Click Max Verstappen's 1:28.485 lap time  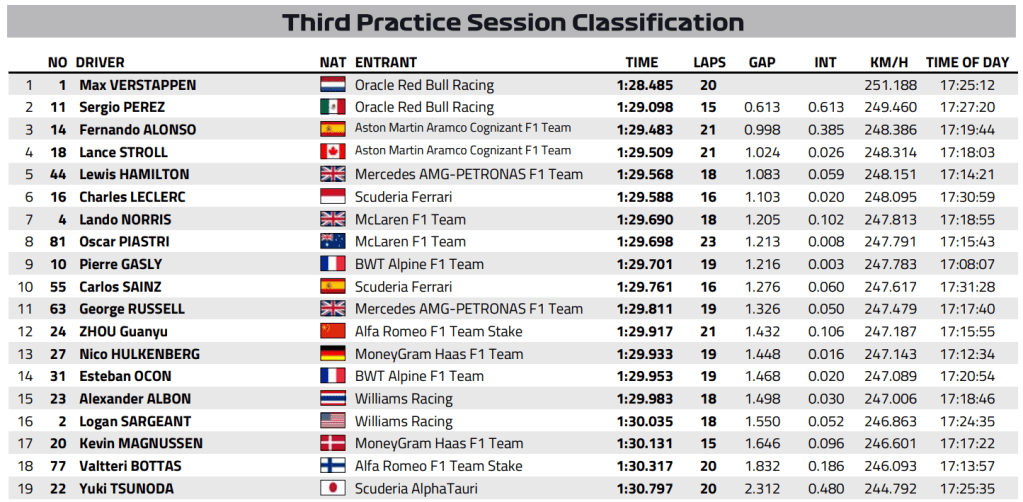(641, 85)
